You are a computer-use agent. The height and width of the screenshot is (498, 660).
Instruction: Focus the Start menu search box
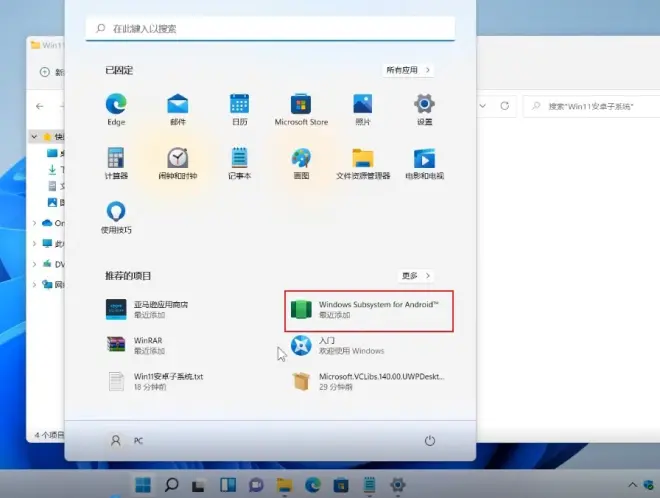point(270,29)
